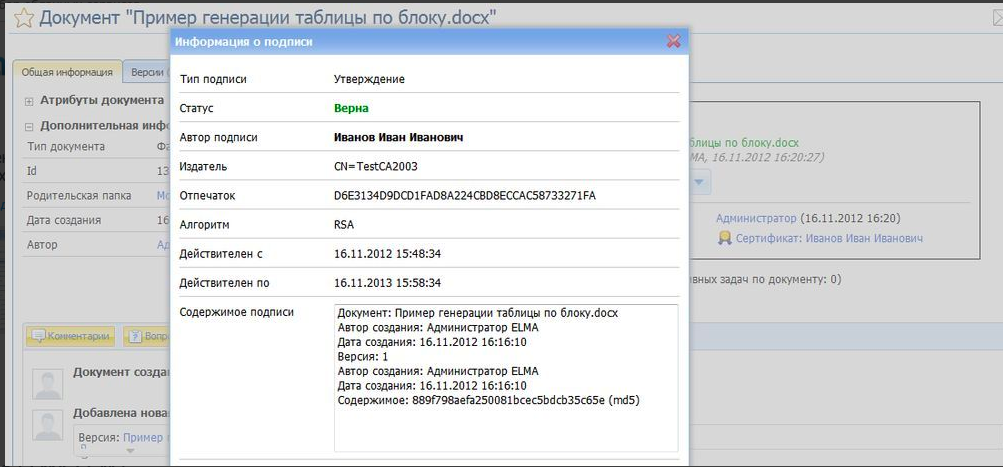Close the signature information dialog
This screenshot has height=467, width=1003.
pos(673,42)
